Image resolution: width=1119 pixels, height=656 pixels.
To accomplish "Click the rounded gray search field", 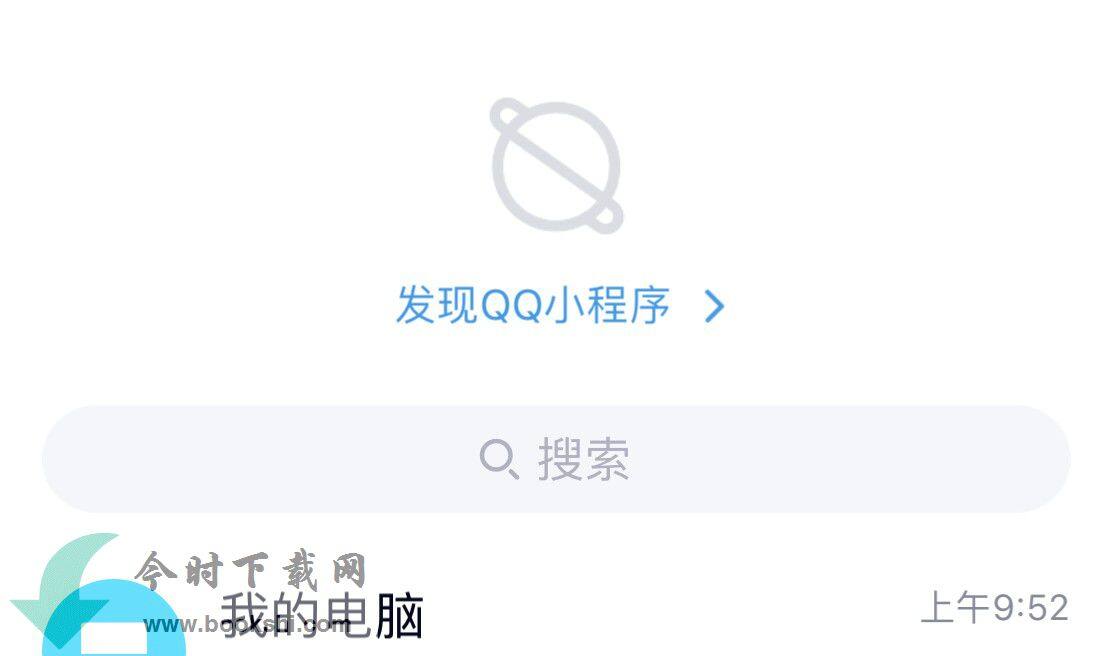I will click(x=556, y=459).
